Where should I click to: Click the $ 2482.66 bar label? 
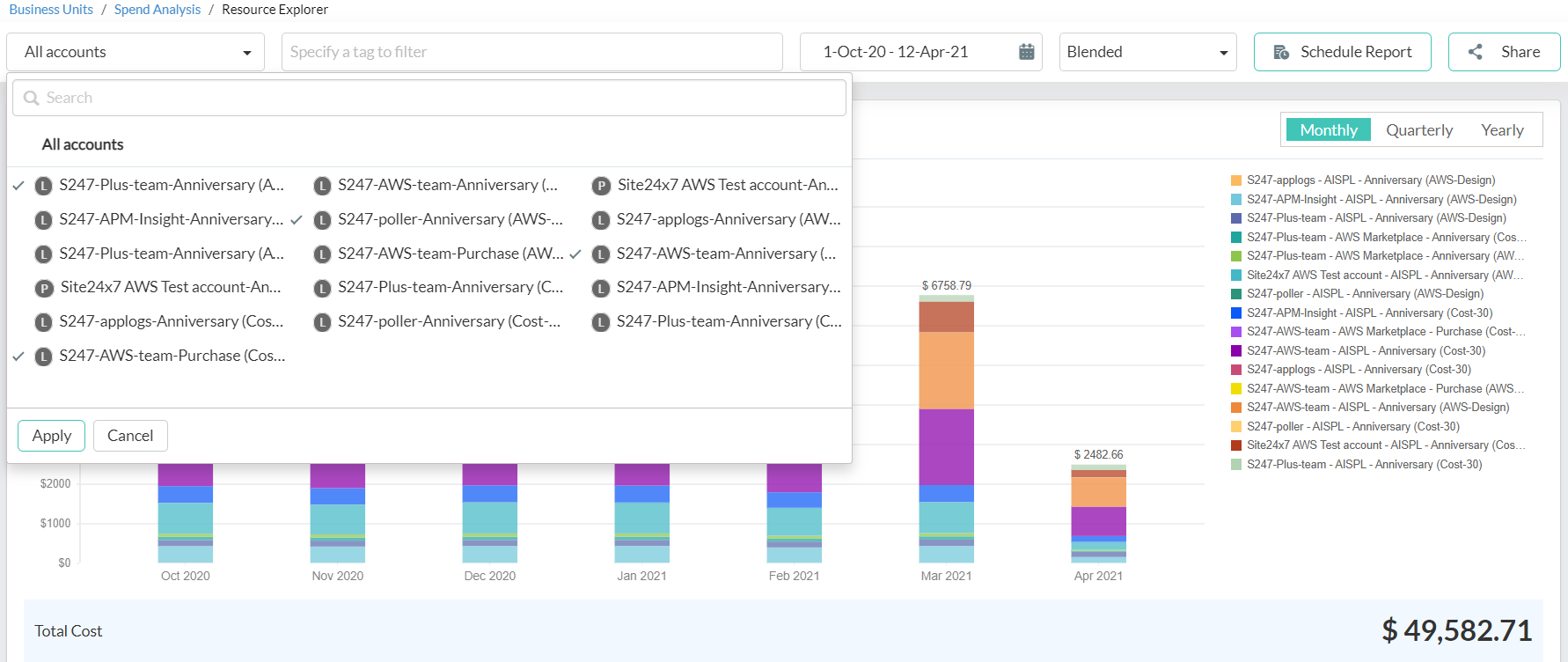coord(1098,455)
